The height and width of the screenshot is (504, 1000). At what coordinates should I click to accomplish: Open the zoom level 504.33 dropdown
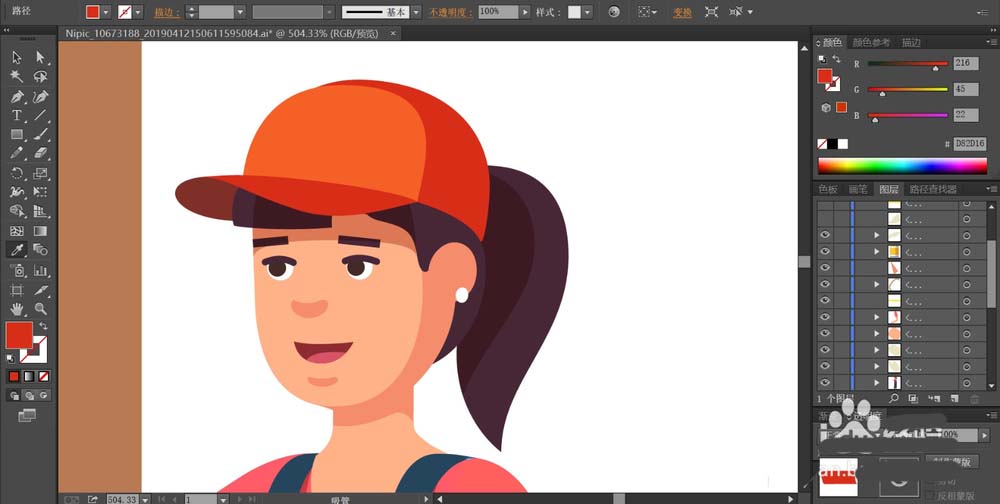tap(145, 499)
